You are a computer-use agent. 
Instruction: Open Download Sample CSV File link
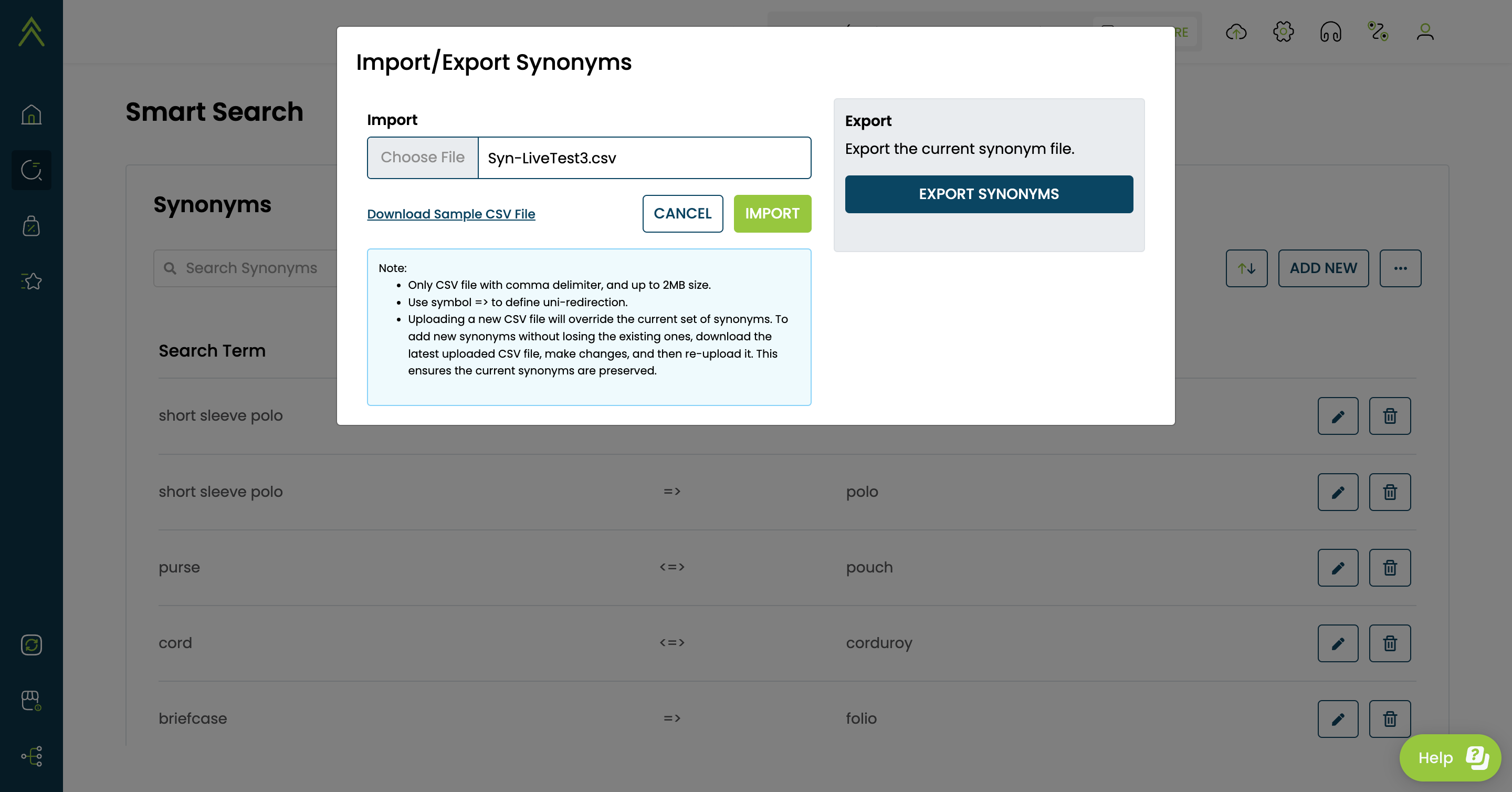(451, 214)
